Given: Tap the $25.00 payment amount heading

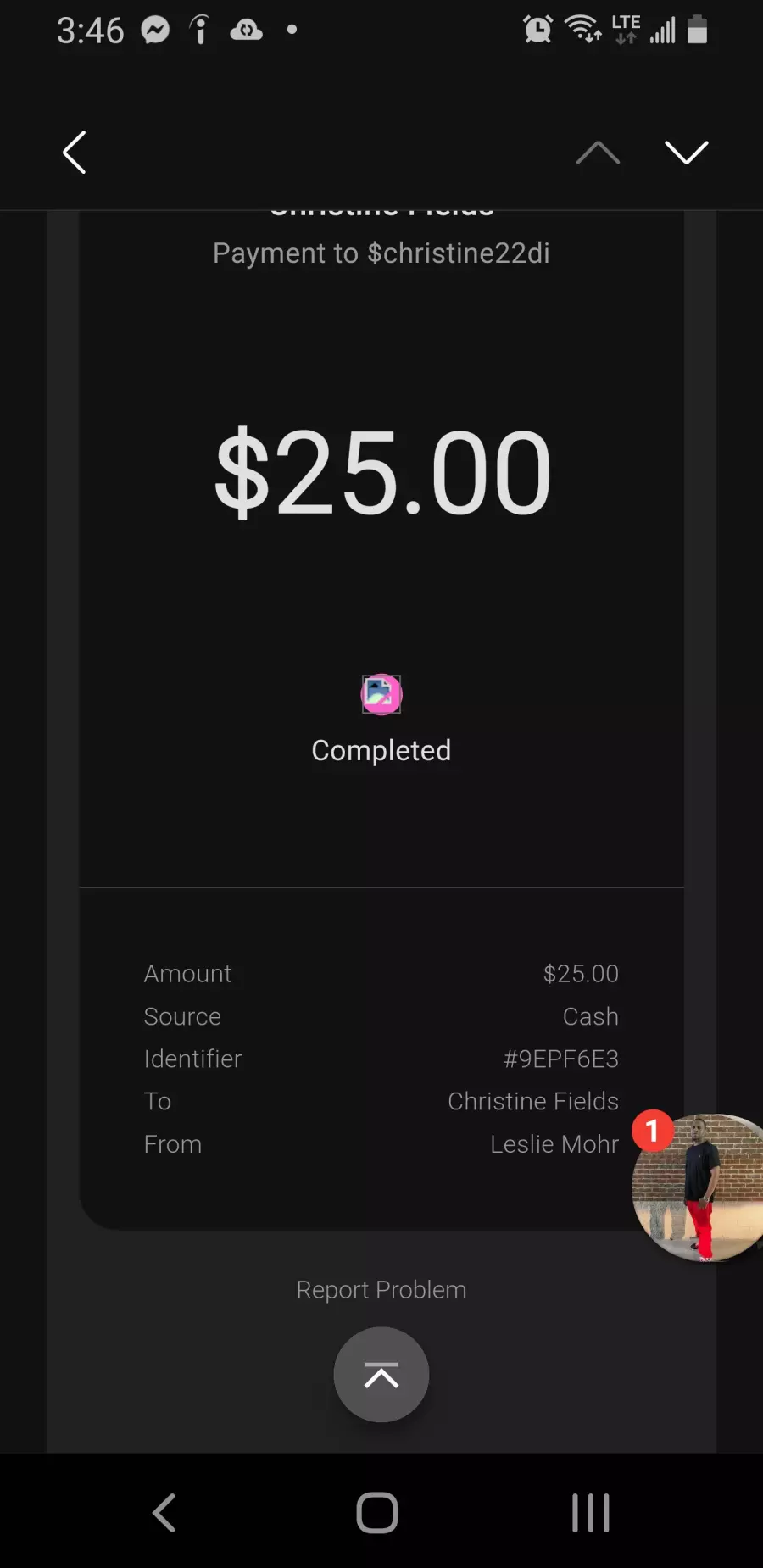Looking at the screenshot, I should click(383, 471).
